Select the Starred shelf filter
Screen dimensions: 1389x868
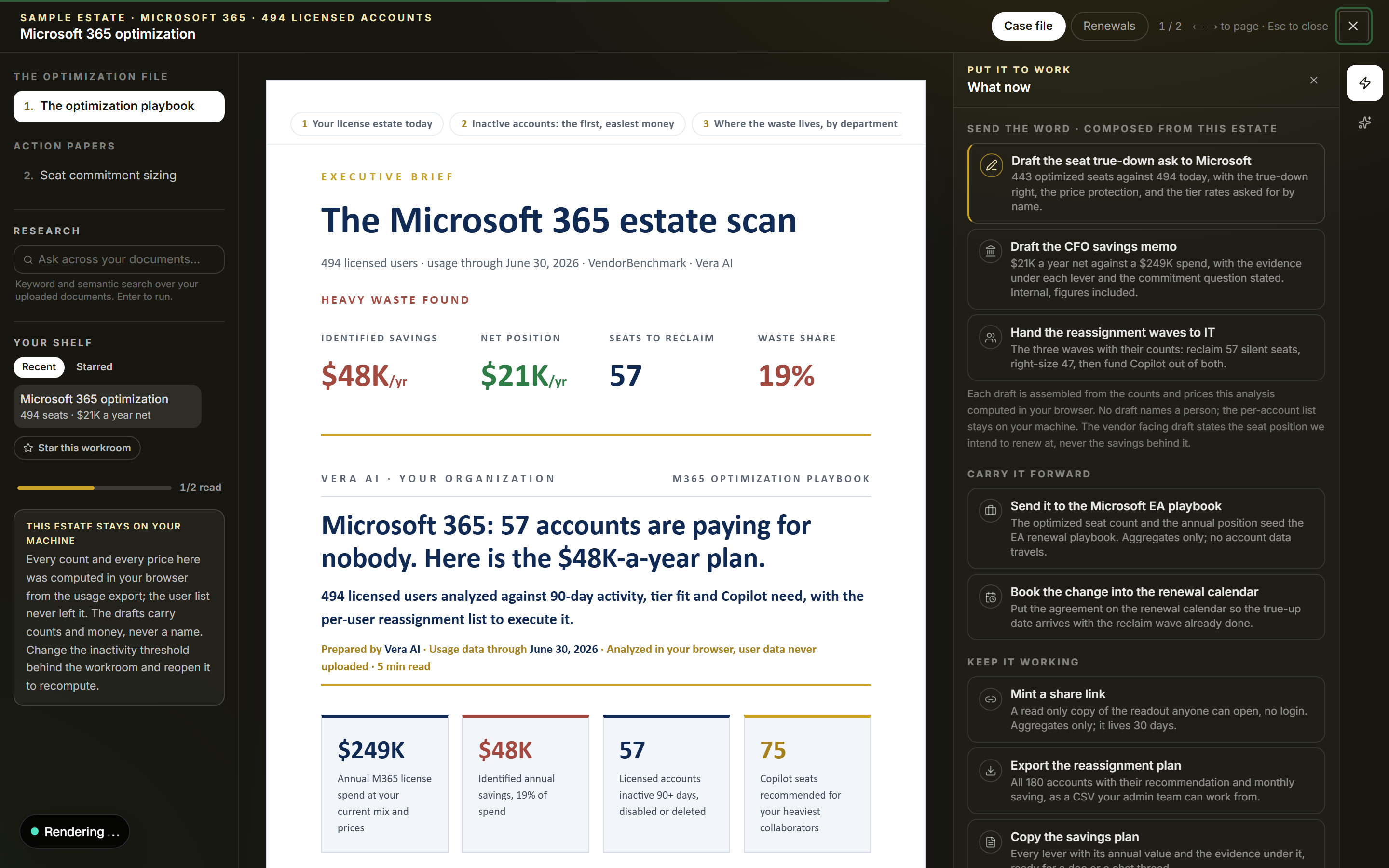pyautogui.click(x=94, y=367)
